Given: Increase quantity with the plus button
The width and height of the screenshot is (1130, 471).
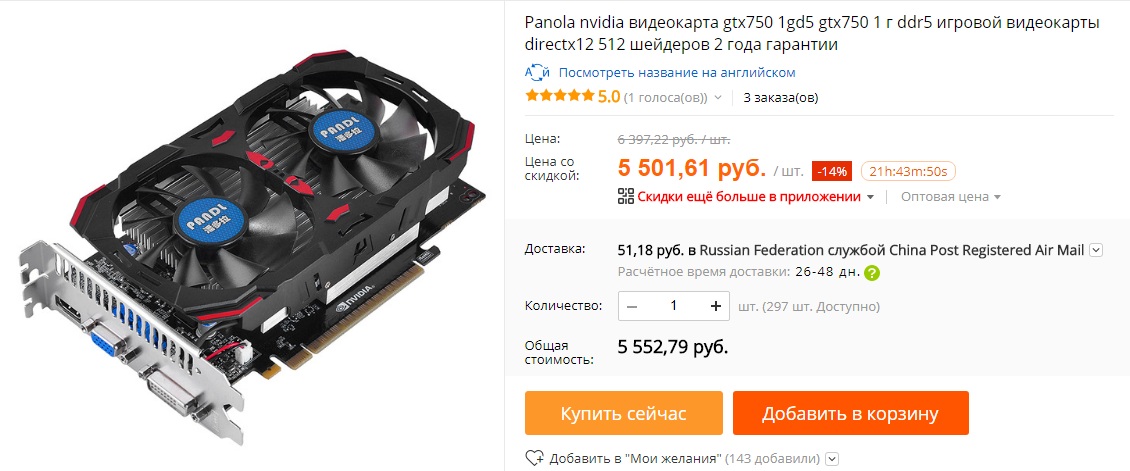Looking at the screenshot, I should tap(716, 306).
